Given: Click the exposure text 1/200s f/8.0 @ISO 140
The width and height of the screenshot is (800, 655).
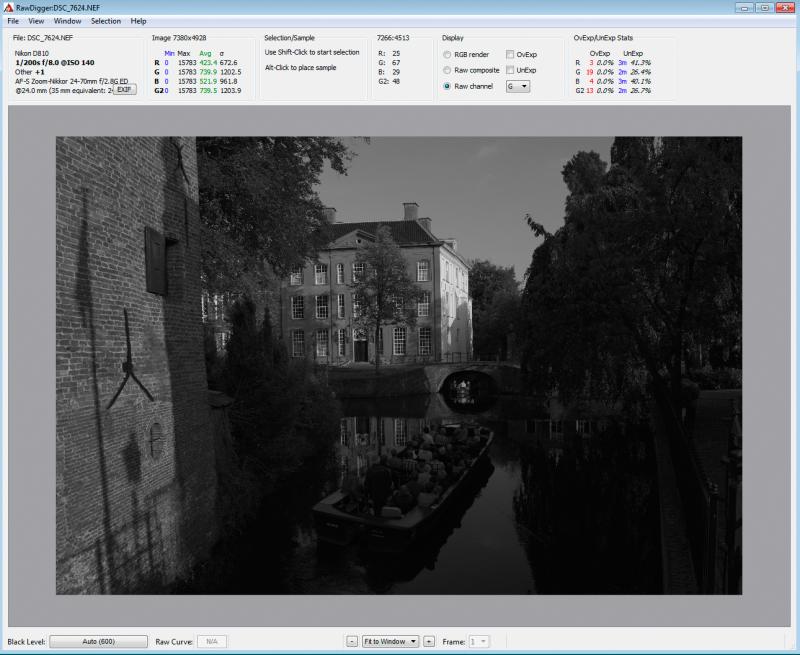Looking at the screenshot, I should click(x=55, y=63).
